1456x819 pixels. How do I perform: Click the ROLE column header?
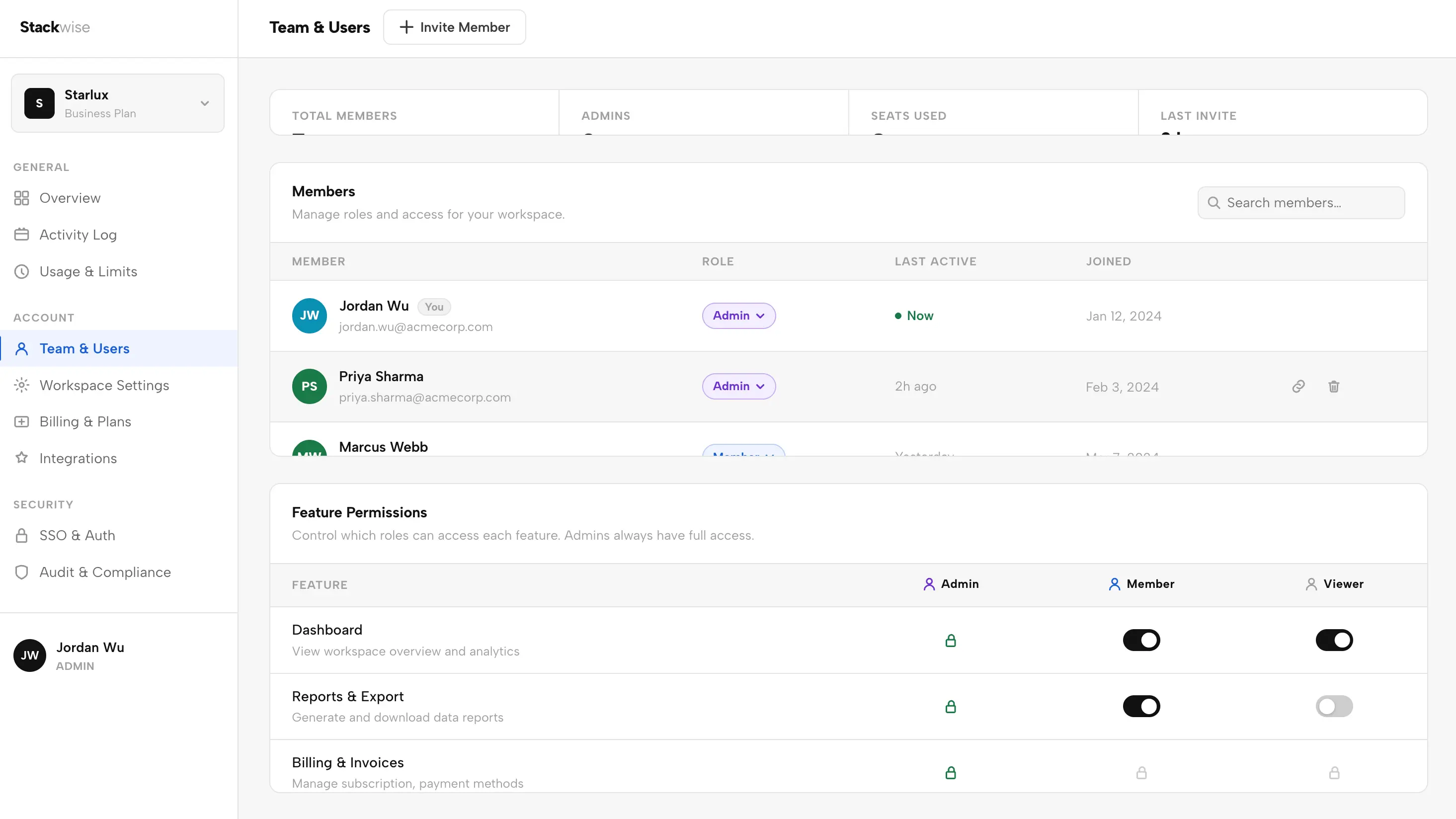pyautogui.click(x=718, y=262)
